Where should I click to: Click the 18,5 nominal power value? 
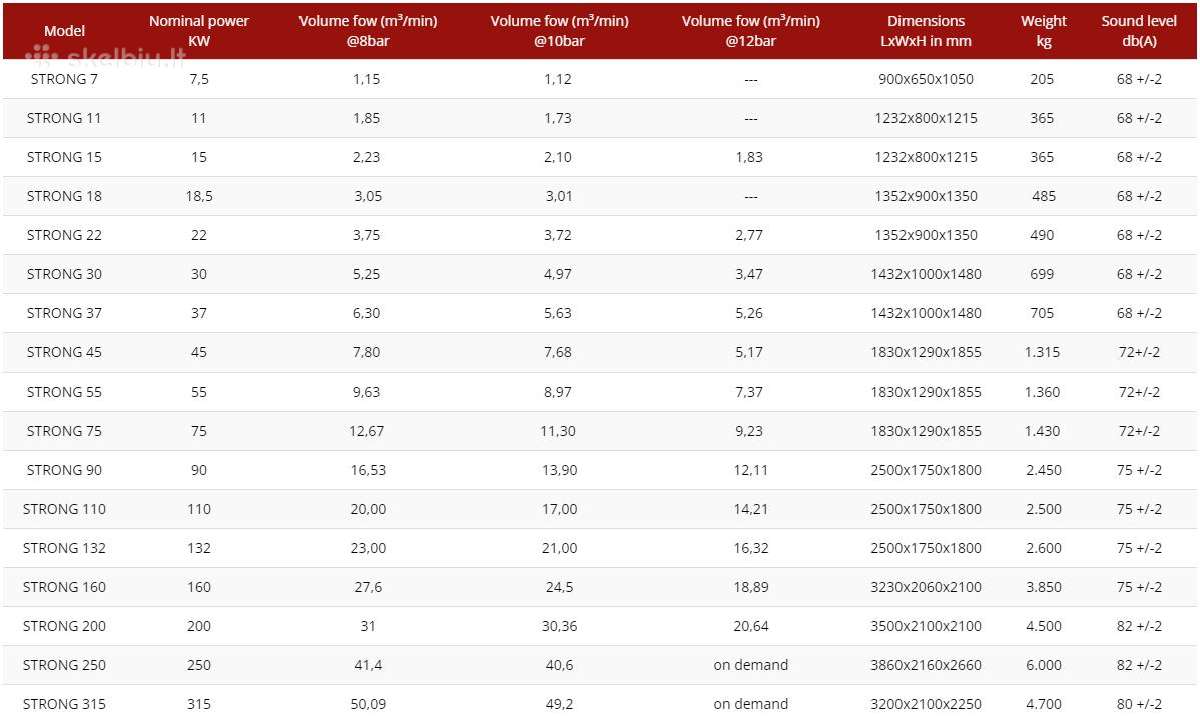click(199, 196)
